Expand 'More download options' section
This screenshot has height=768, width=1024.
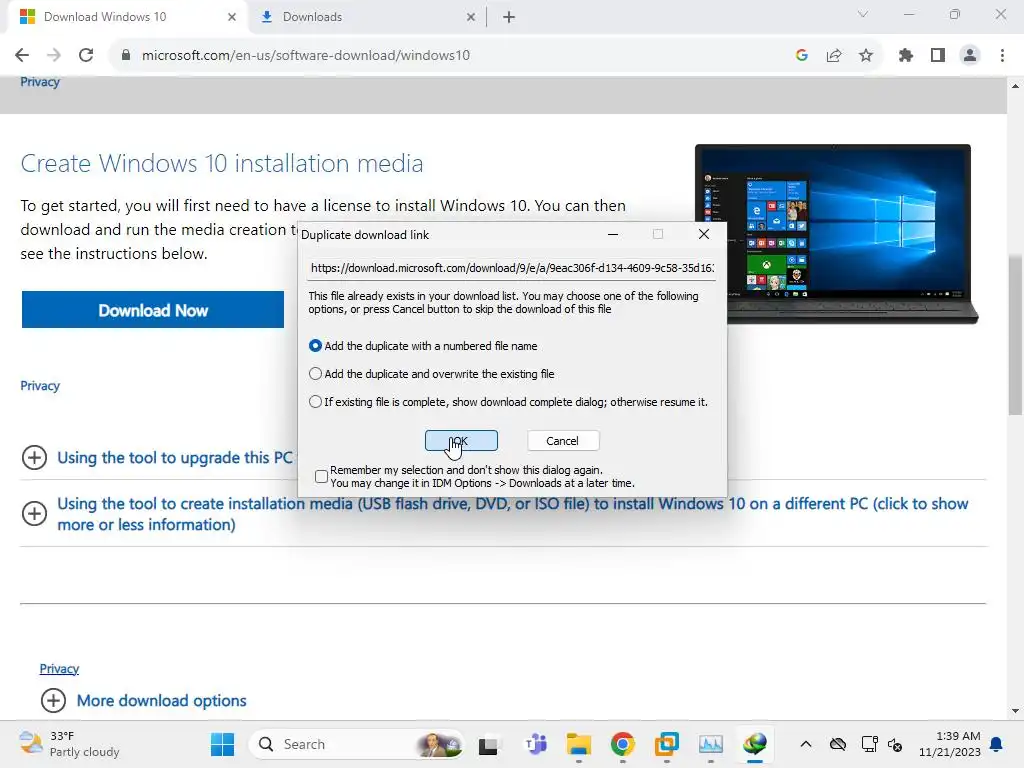[161, 701]
